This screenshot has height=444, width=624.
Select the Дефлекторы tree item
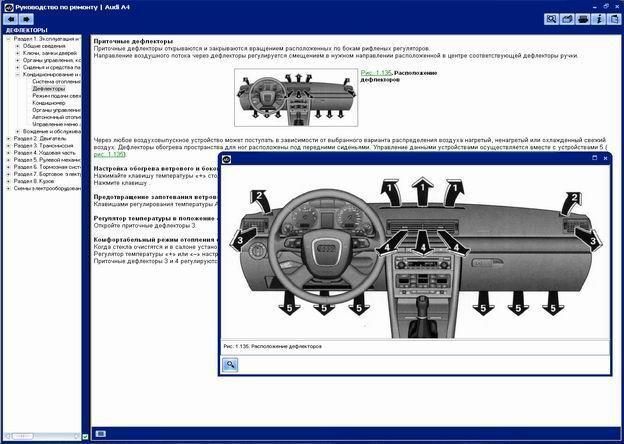pos(49,89)
